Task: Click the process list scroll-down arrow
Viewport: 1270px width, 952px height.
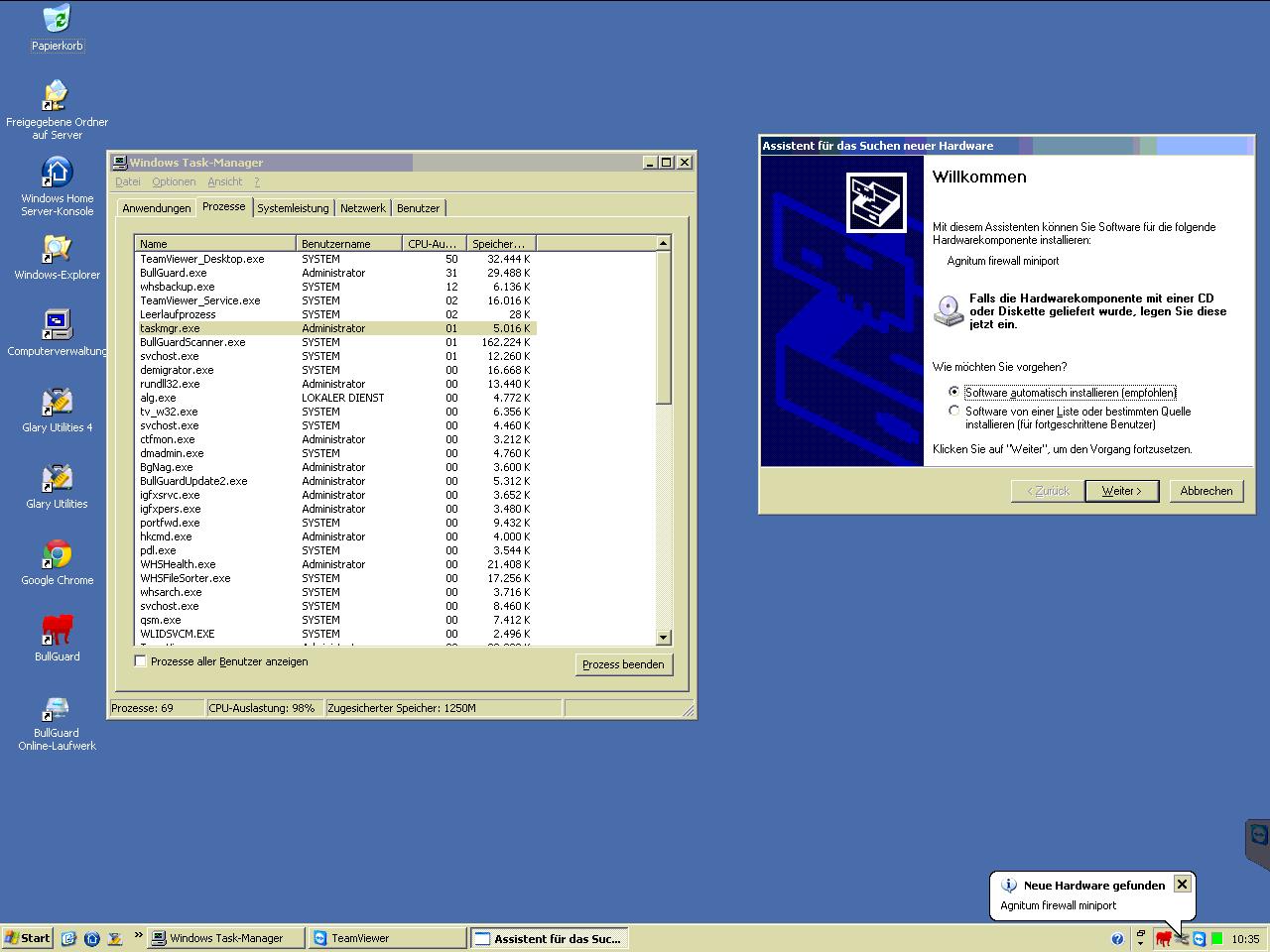Action: pos(664,638)
